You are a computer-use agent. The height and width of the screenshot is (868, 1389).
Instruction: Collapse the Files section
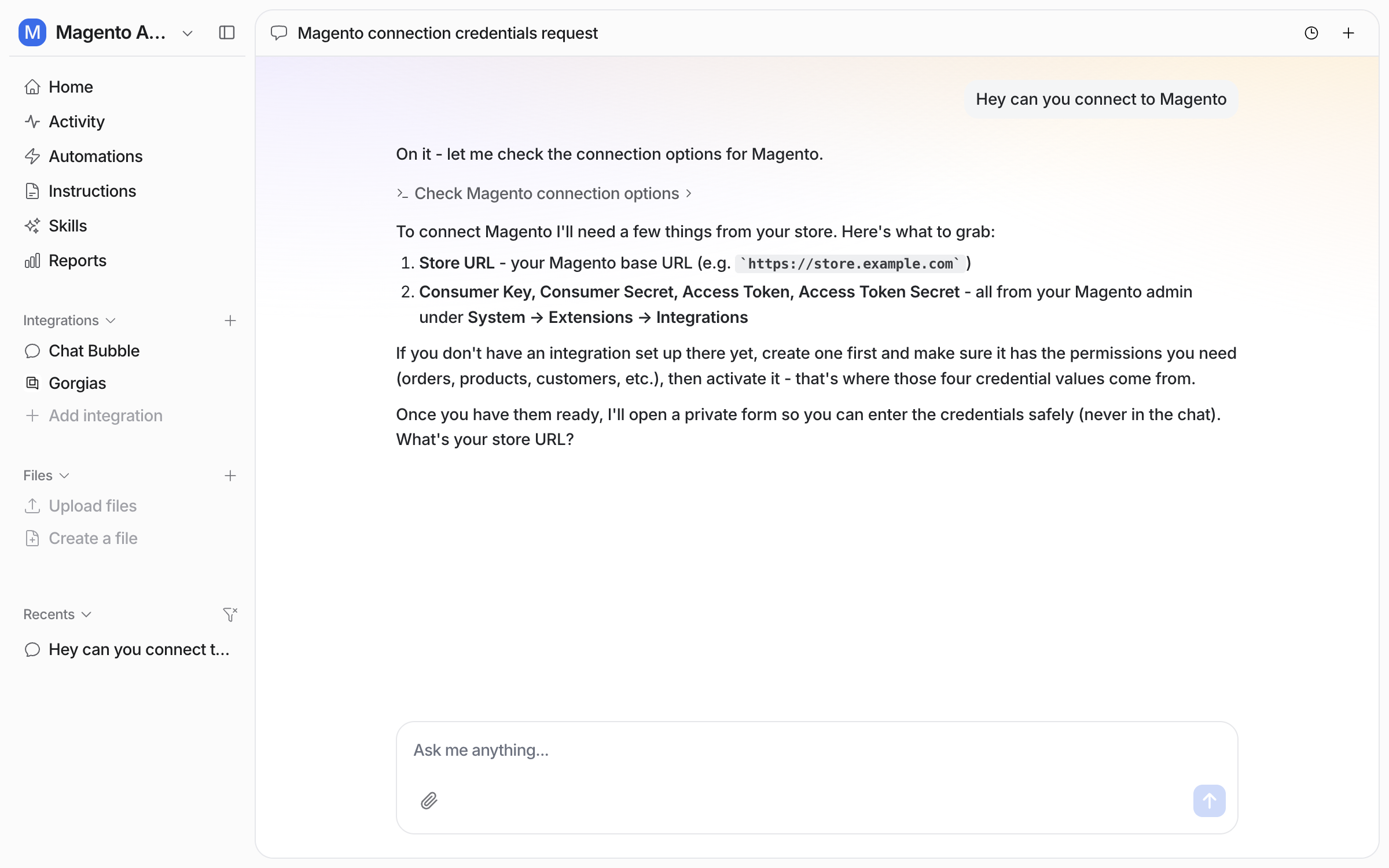(46, 476)
